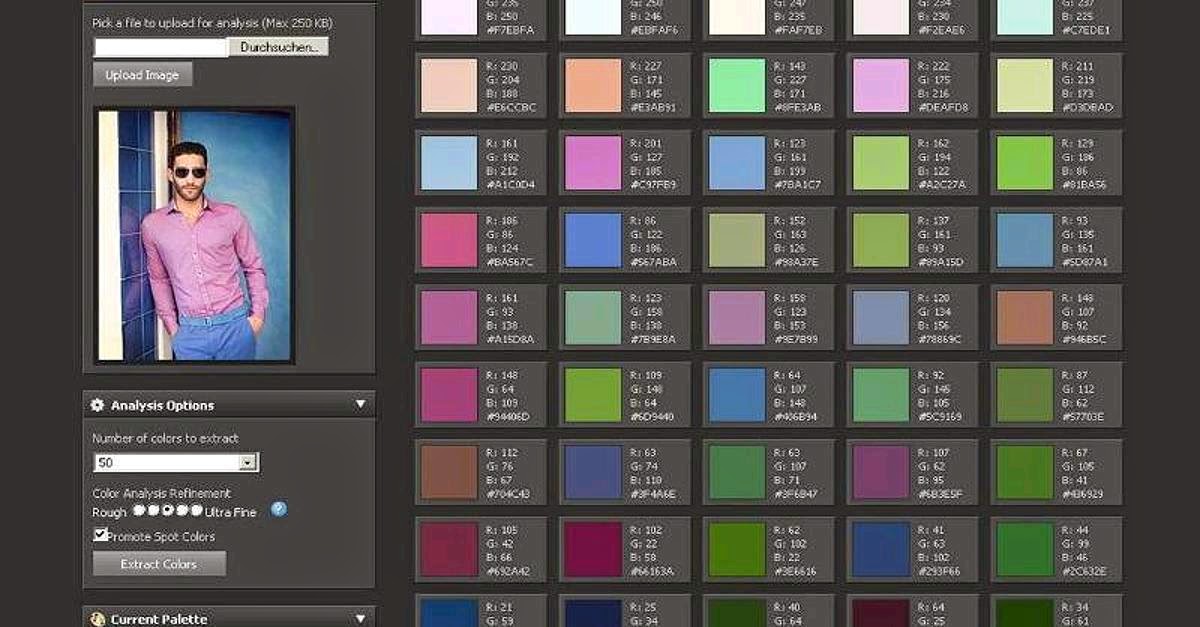
Task: Pick the sky blue swatch #7BA1C7
Action: pos(737,162)
